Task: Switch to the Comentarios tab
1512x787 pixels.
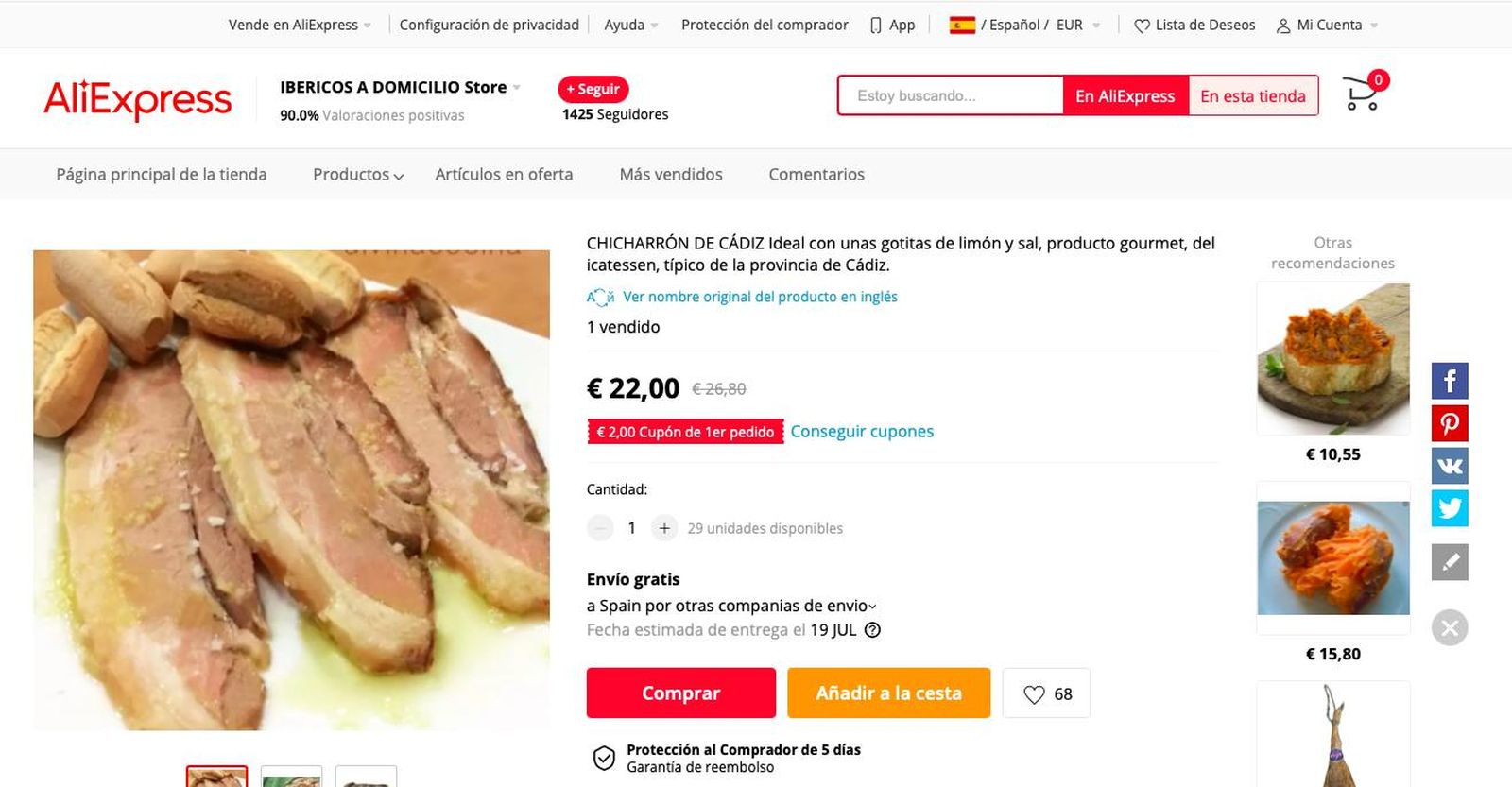Action: (x=816, y=174)
